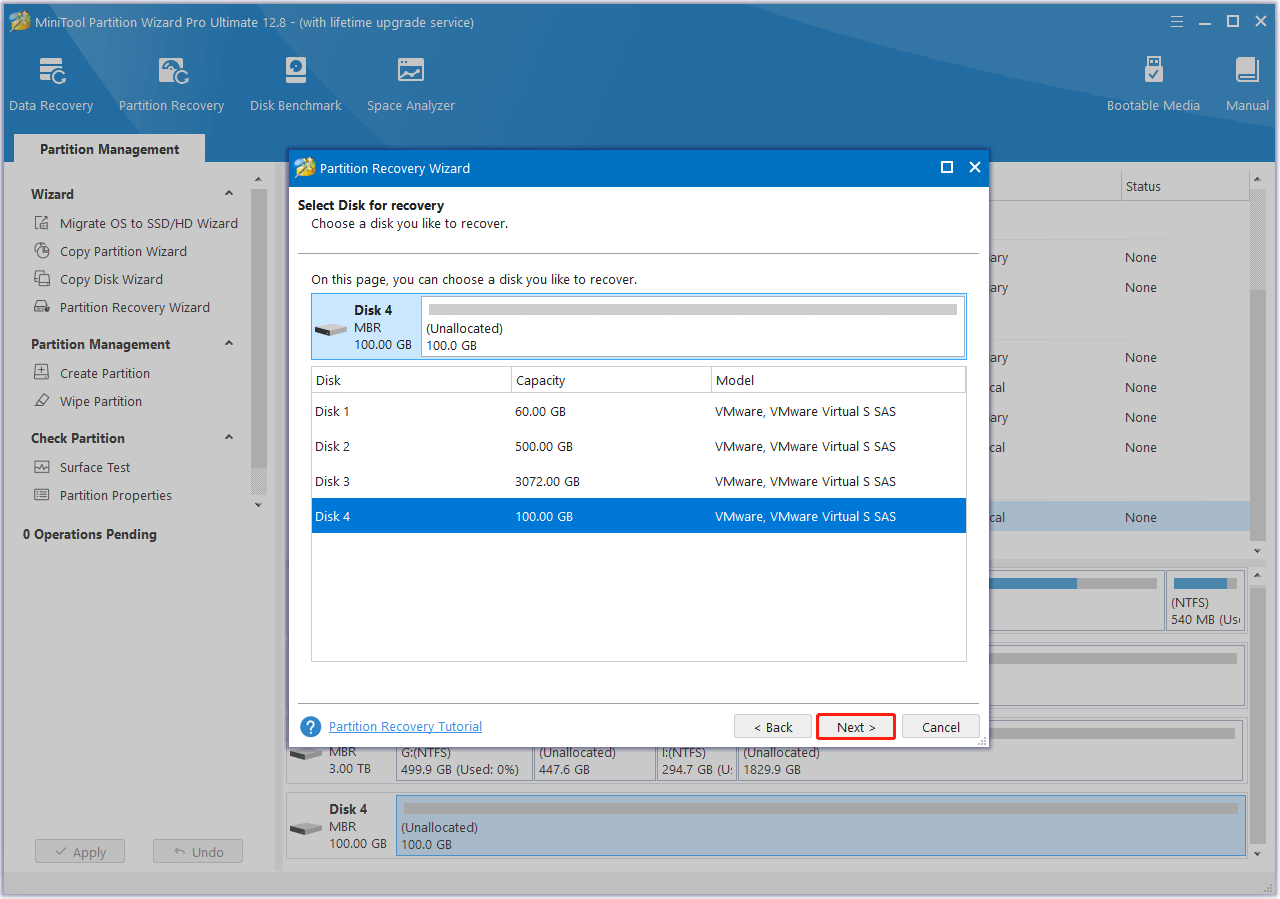Click the Undo button
Screen dimensions: 1280x899
tap(198, 852)
